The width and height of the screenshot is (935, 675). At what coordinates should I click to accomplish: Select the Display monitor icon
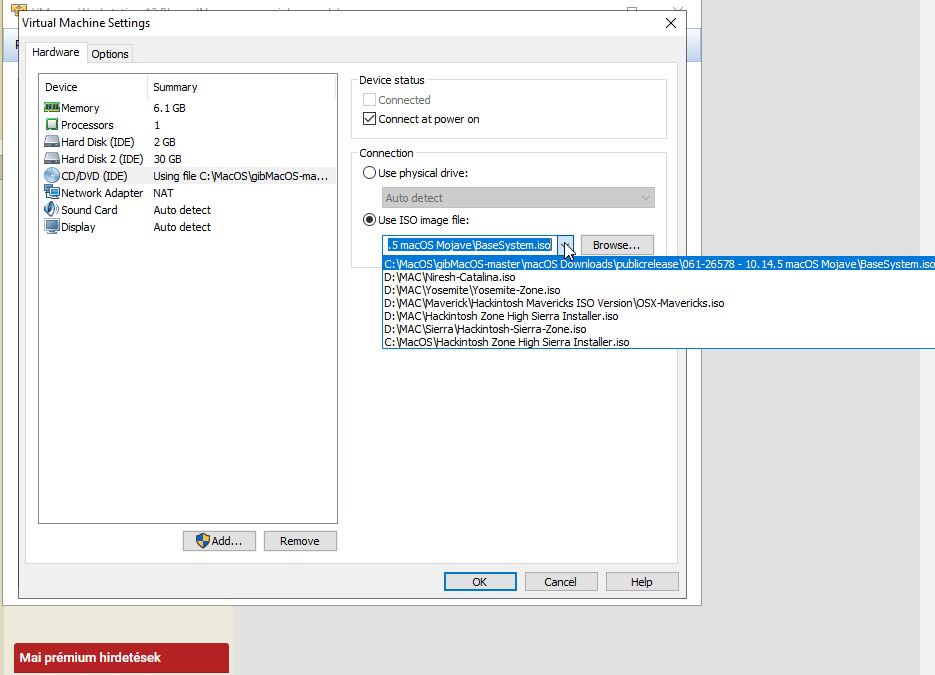[x=52, y=227]
